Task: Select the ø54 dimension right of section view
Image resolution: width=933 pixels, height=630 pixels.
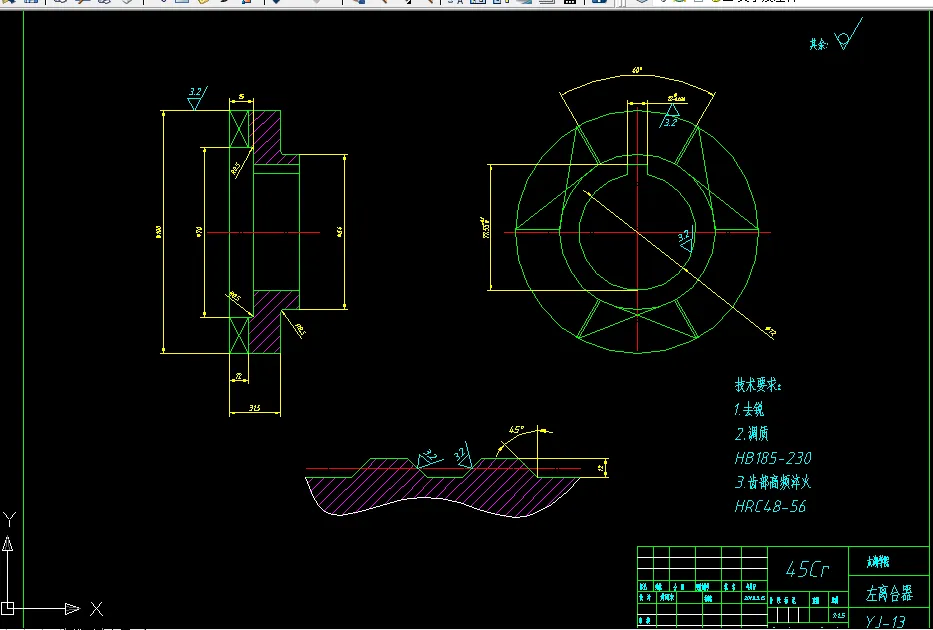Action: [340, 232]
